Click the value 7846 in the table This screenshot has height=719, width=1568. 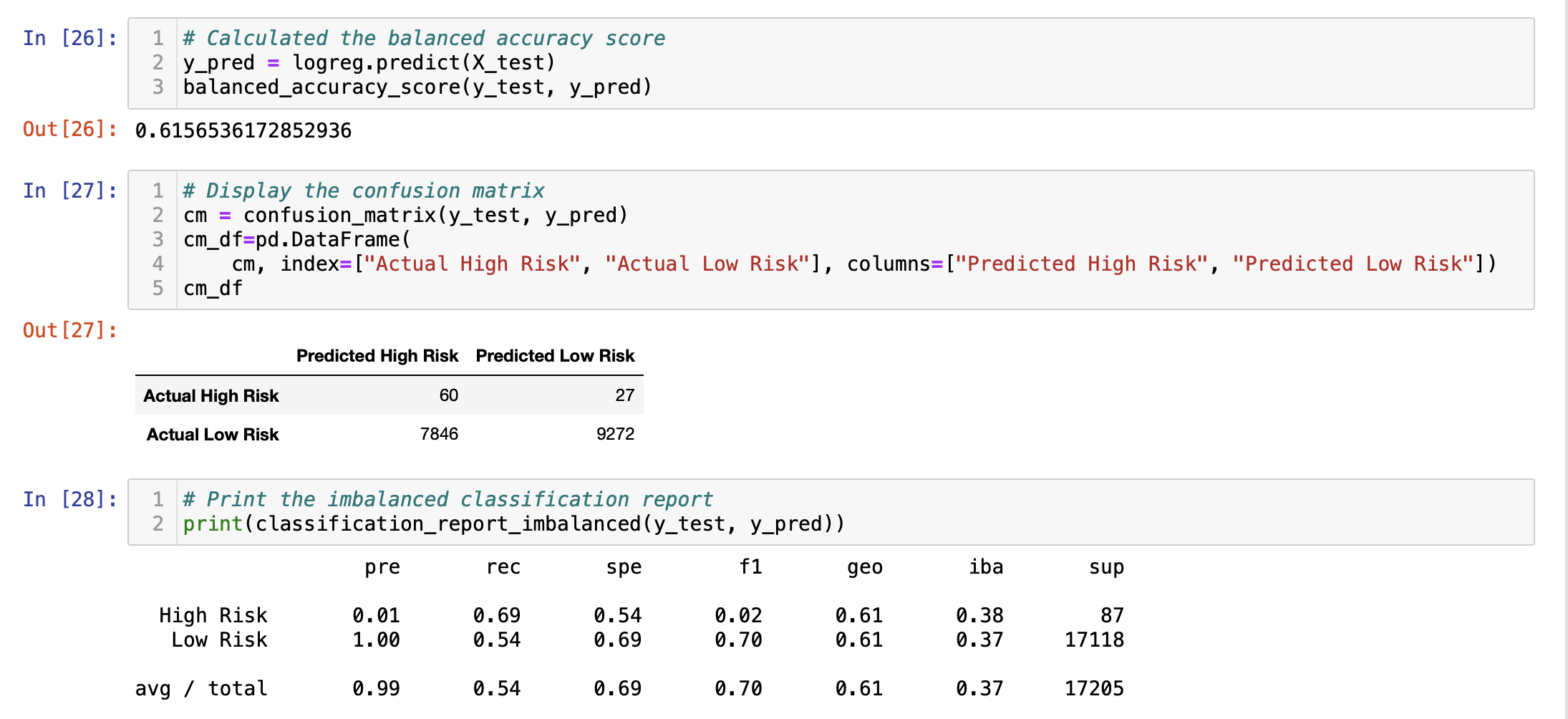point(439,434)
